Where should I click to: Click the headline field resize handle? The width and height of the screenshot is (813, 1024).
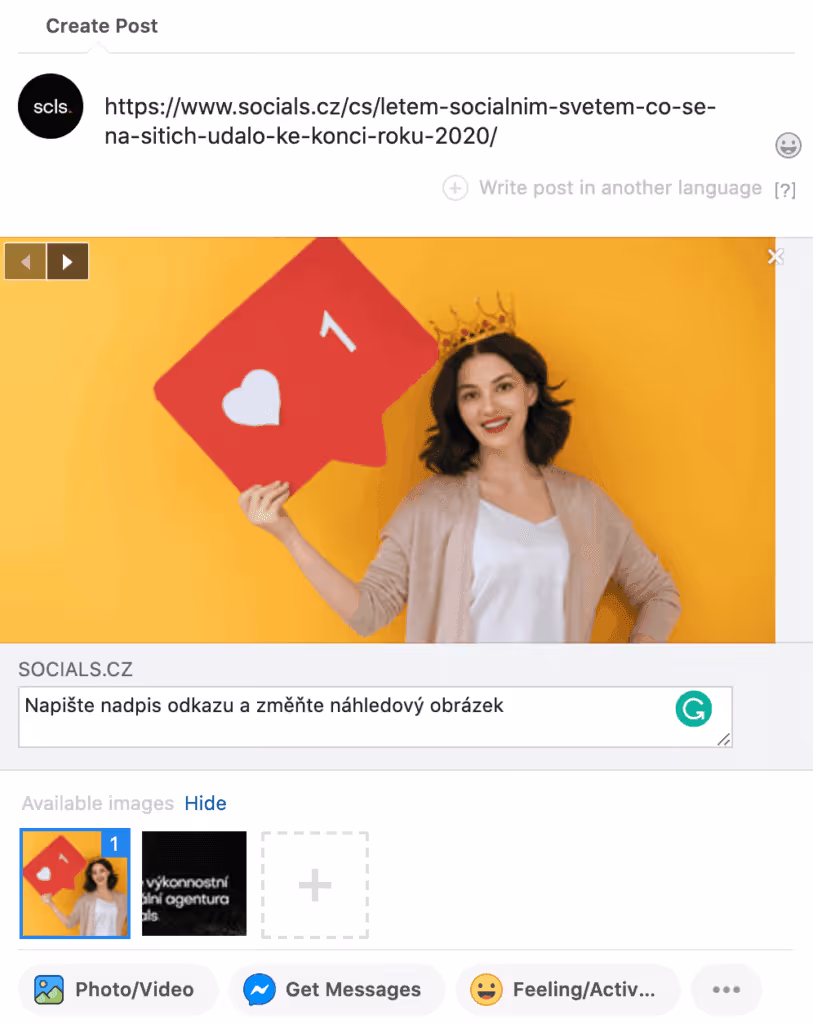tap(724, 739)
